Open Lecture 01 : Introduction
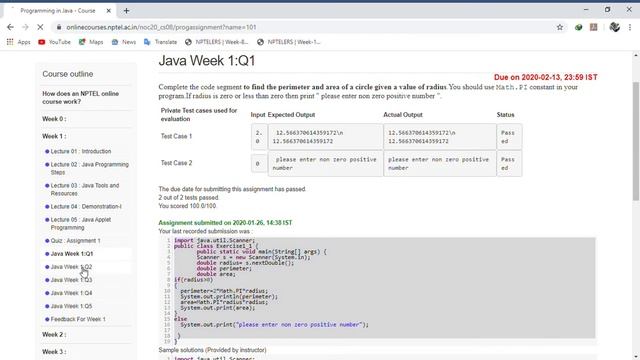640x360 pixels. click(80, 151)
